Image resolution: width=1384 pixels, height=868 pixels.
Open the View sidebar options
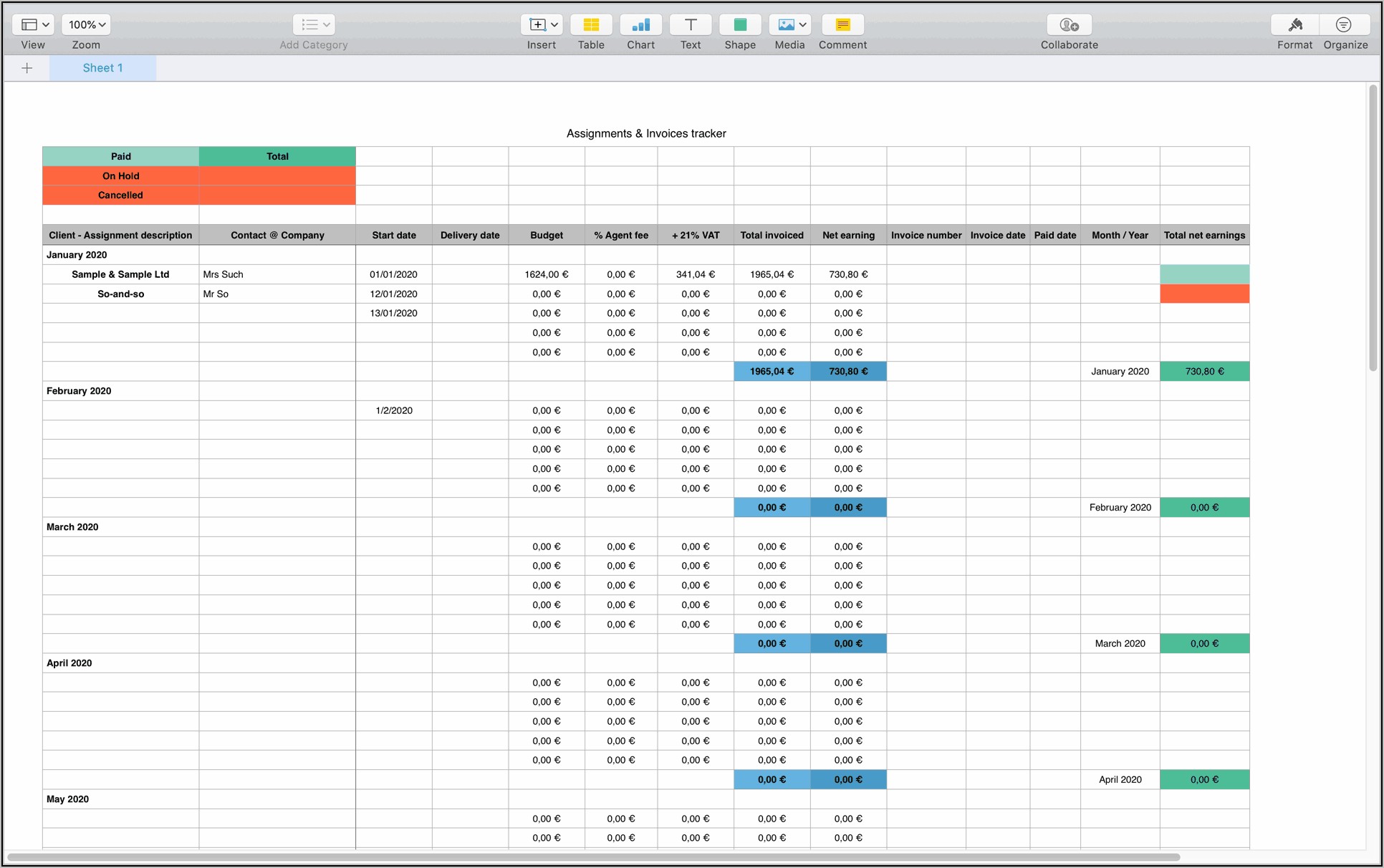pos(34,25)
